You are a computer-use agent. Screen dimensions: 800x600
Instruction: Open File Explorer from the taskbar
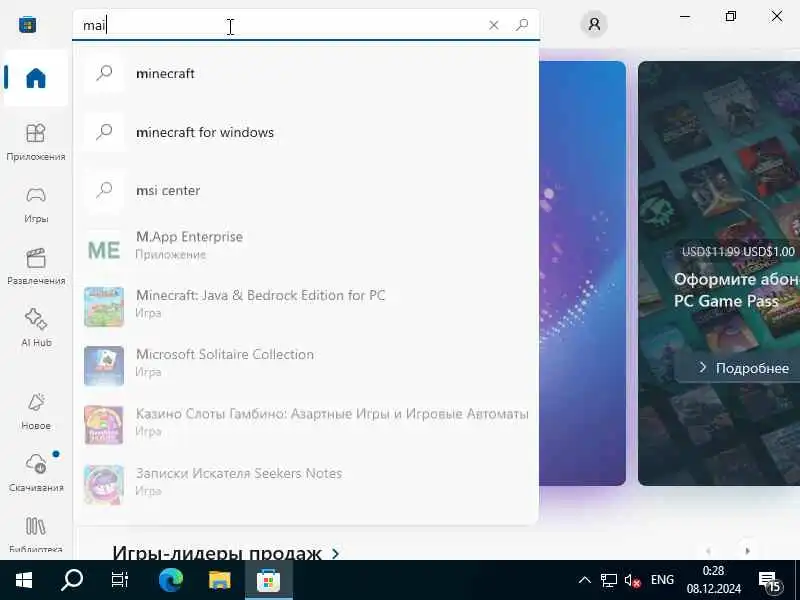pyautogui.click(x=219, y=580)
